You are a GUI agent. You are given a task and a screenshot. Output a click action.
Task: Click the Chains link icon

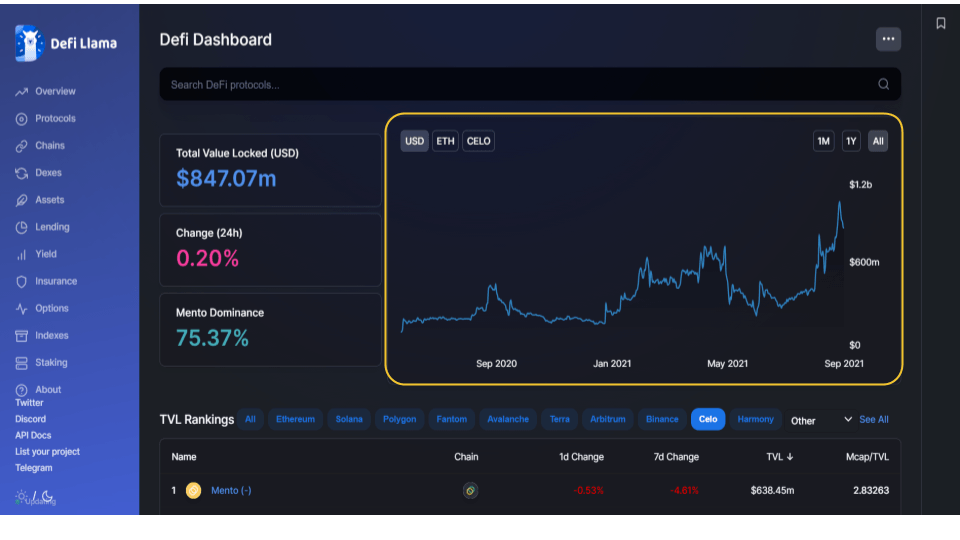[21, 146]
